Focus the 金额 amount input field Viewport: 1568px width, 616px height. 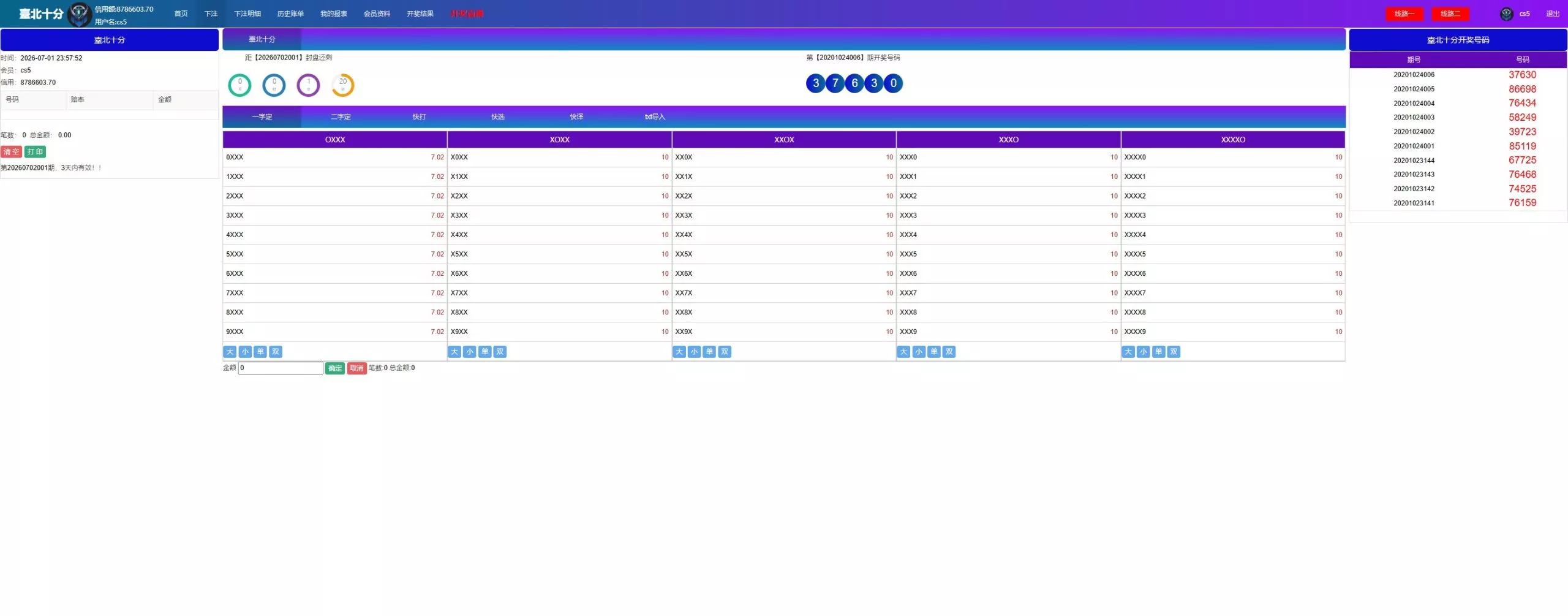281,368
